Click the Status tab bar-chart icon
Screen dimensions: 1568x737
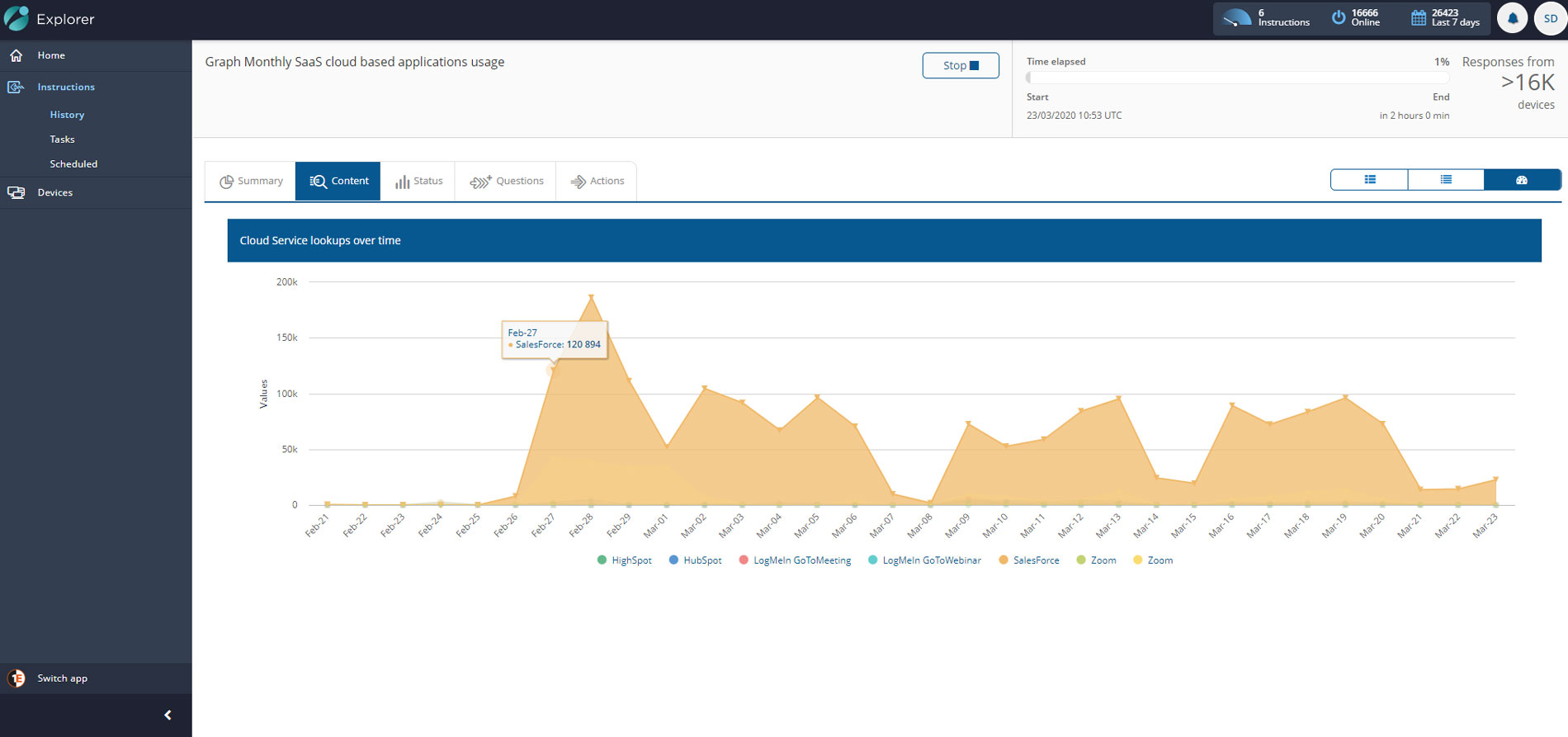point(402,182)
